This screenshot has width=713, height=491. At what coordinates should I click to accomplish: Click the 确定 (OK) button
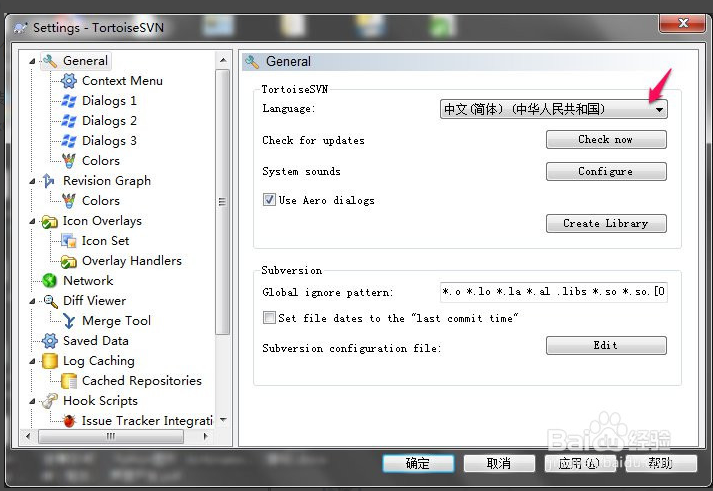pyautogui.click(x=418, y=463)
